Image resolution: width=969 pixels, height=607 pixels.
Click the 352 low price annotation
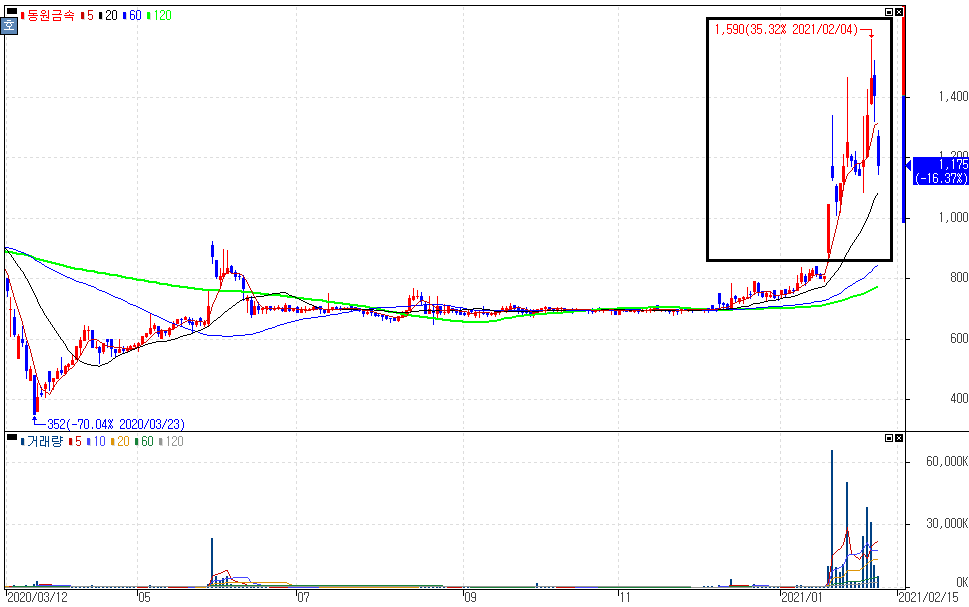click(116, 424)
